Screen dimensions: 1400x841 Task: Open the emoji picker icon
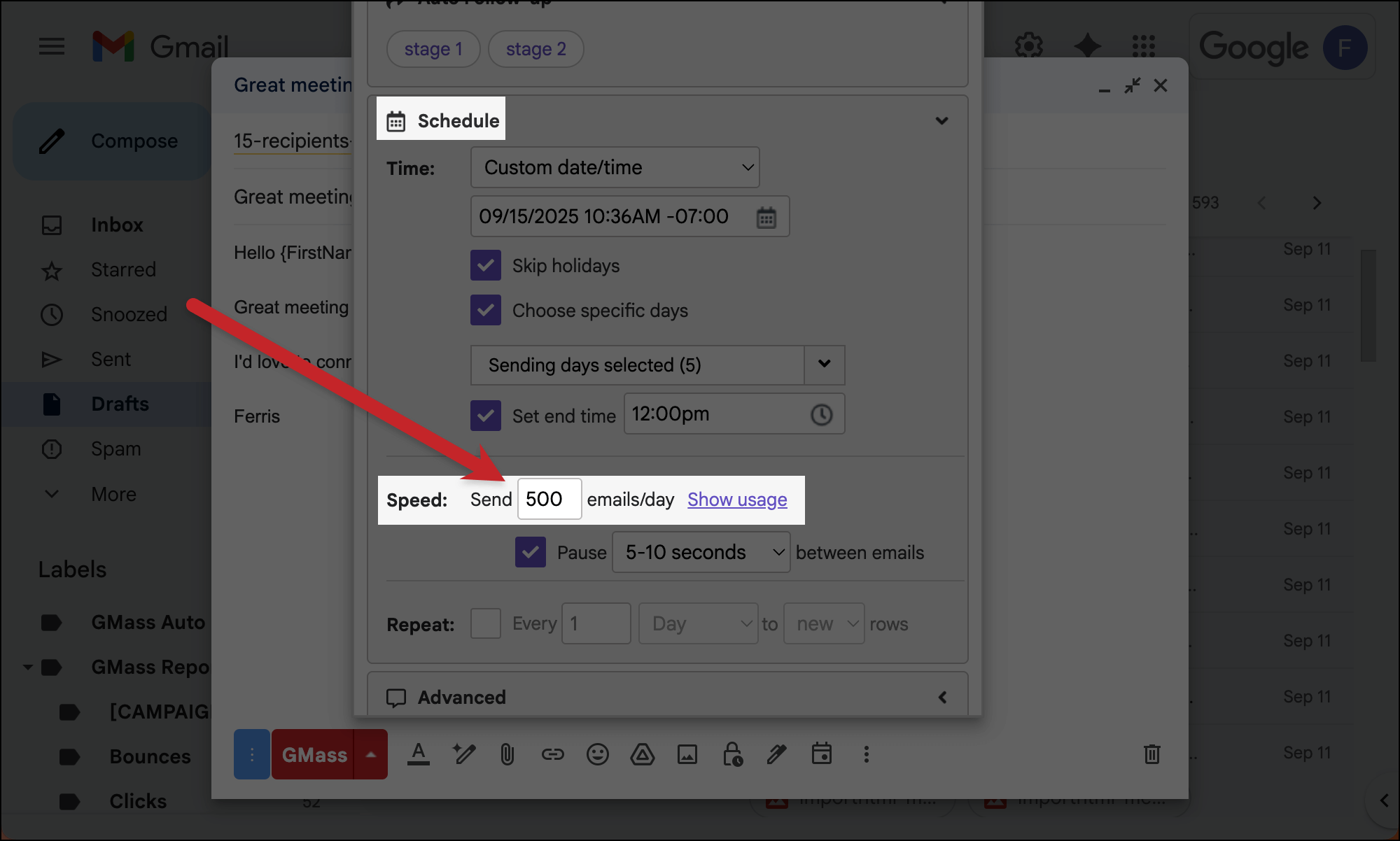597,754
